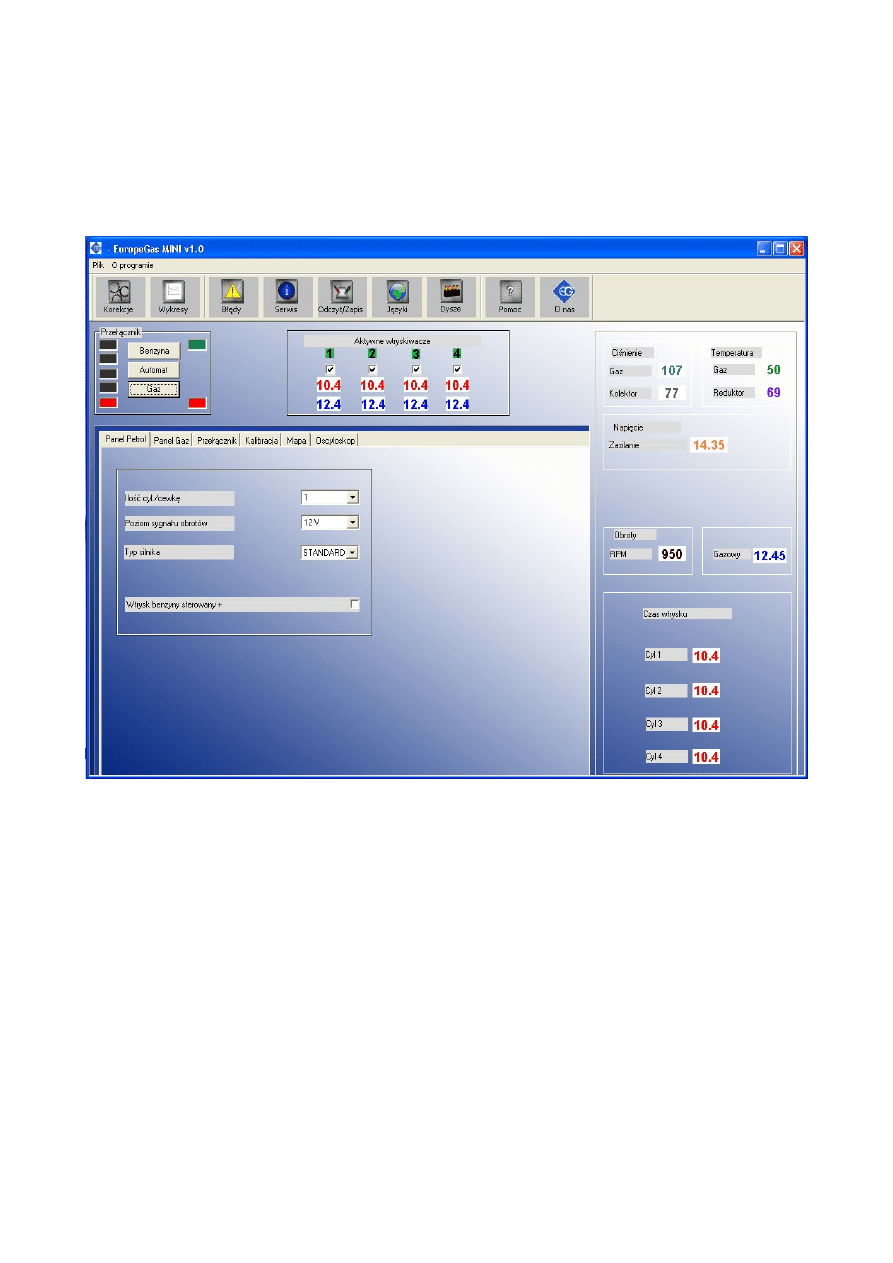This screenshot has width=893, height=1263.
Task: Click the Dysze toolbar icon
Action: [451, 296]
